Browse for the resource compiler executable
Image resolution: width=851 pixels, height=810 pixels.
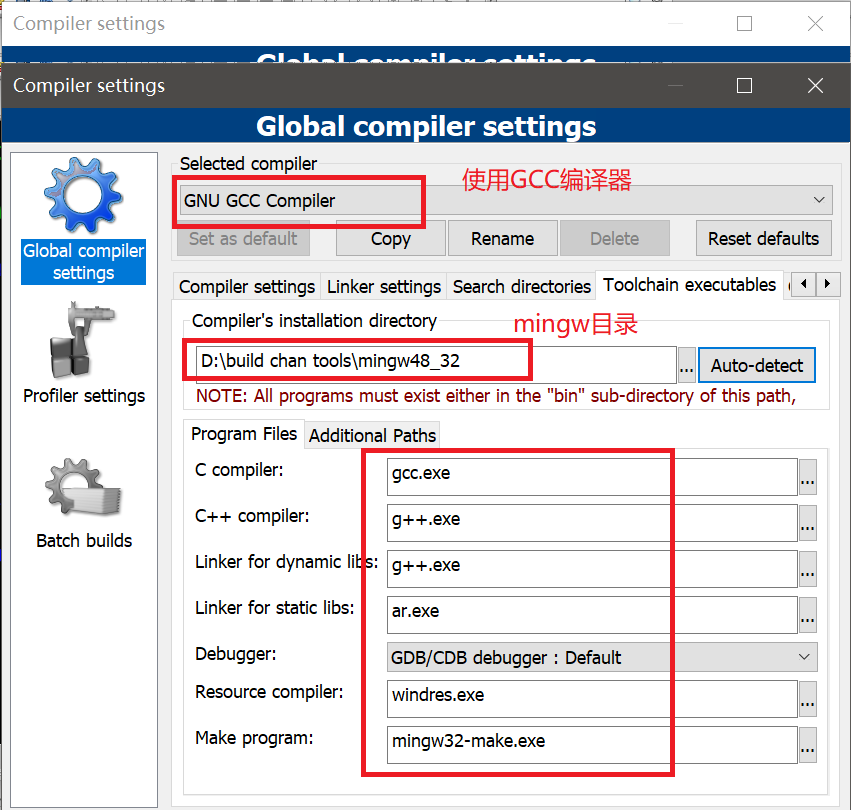coord(807,699)
